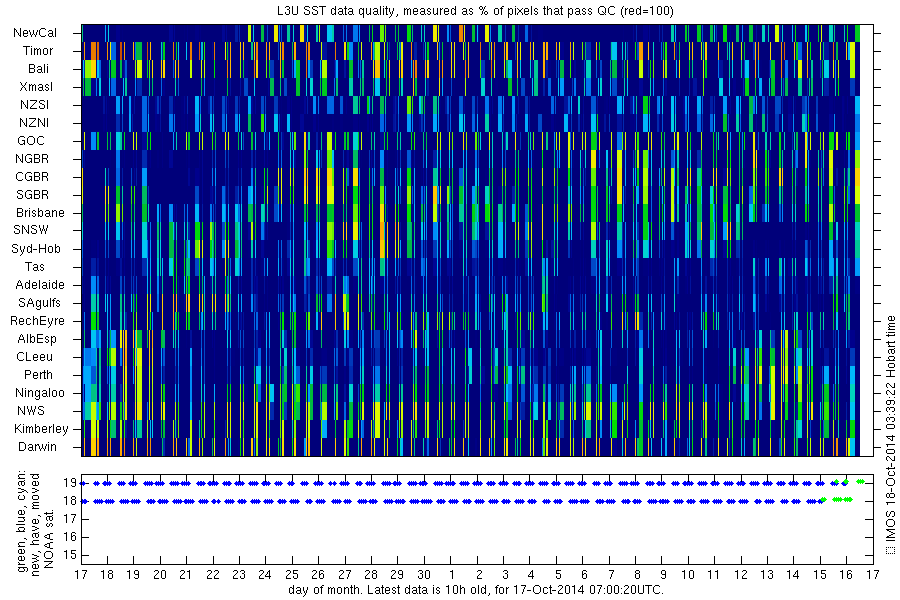Click day-of-month tick label 14

[793, 575]
